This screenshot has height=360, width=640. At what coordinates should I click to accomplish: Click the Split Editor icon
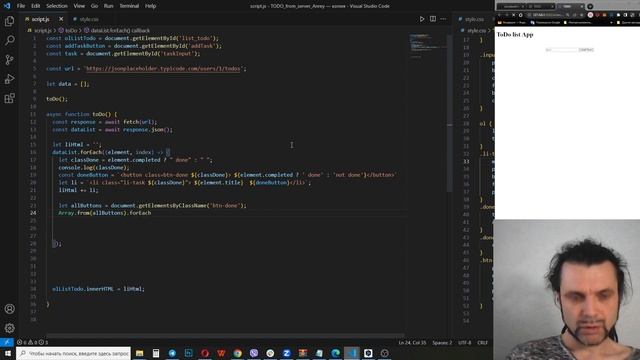(433, 19)
